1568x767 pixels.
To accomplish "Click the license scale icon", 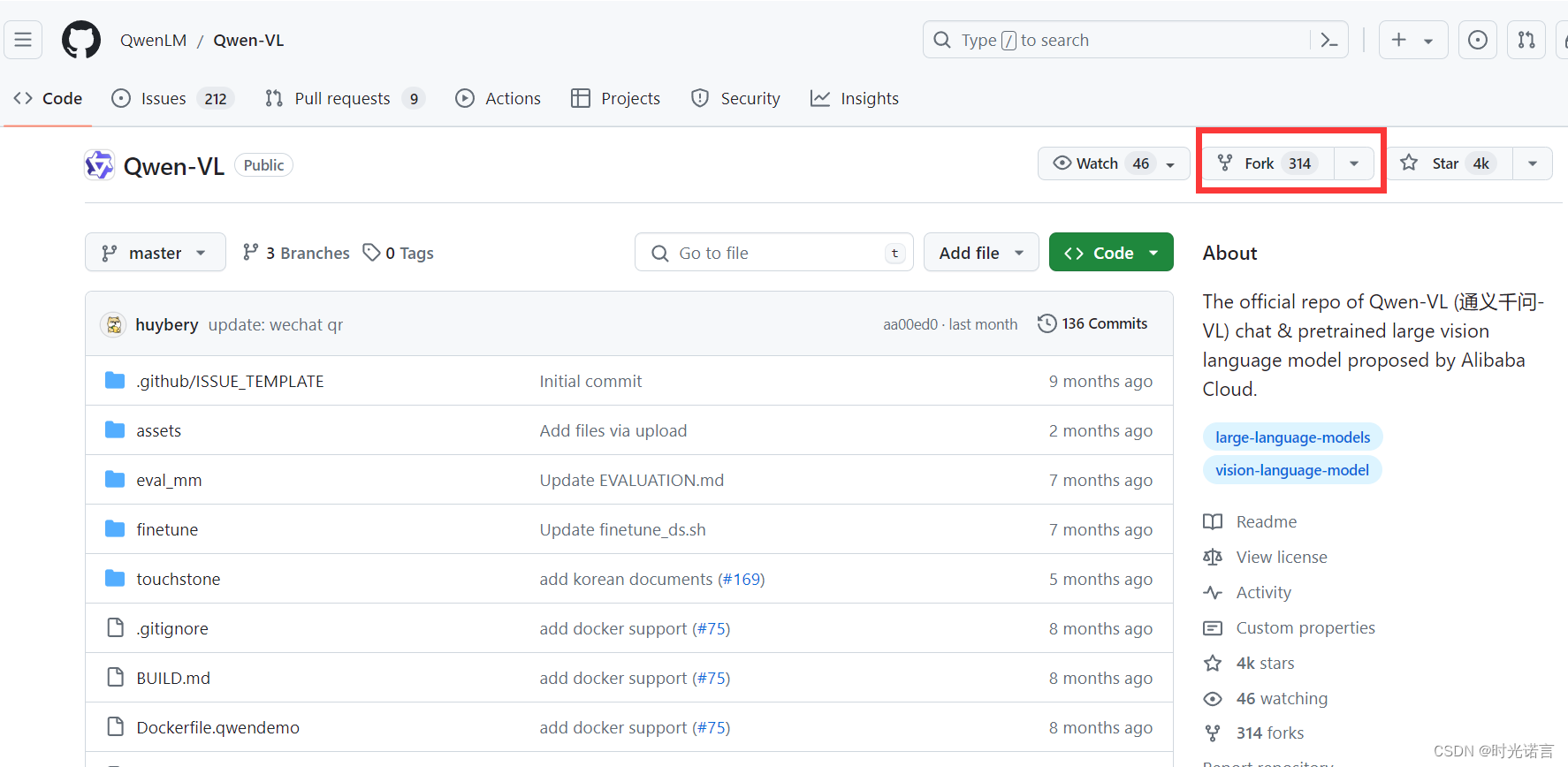I will (1213, 557).
